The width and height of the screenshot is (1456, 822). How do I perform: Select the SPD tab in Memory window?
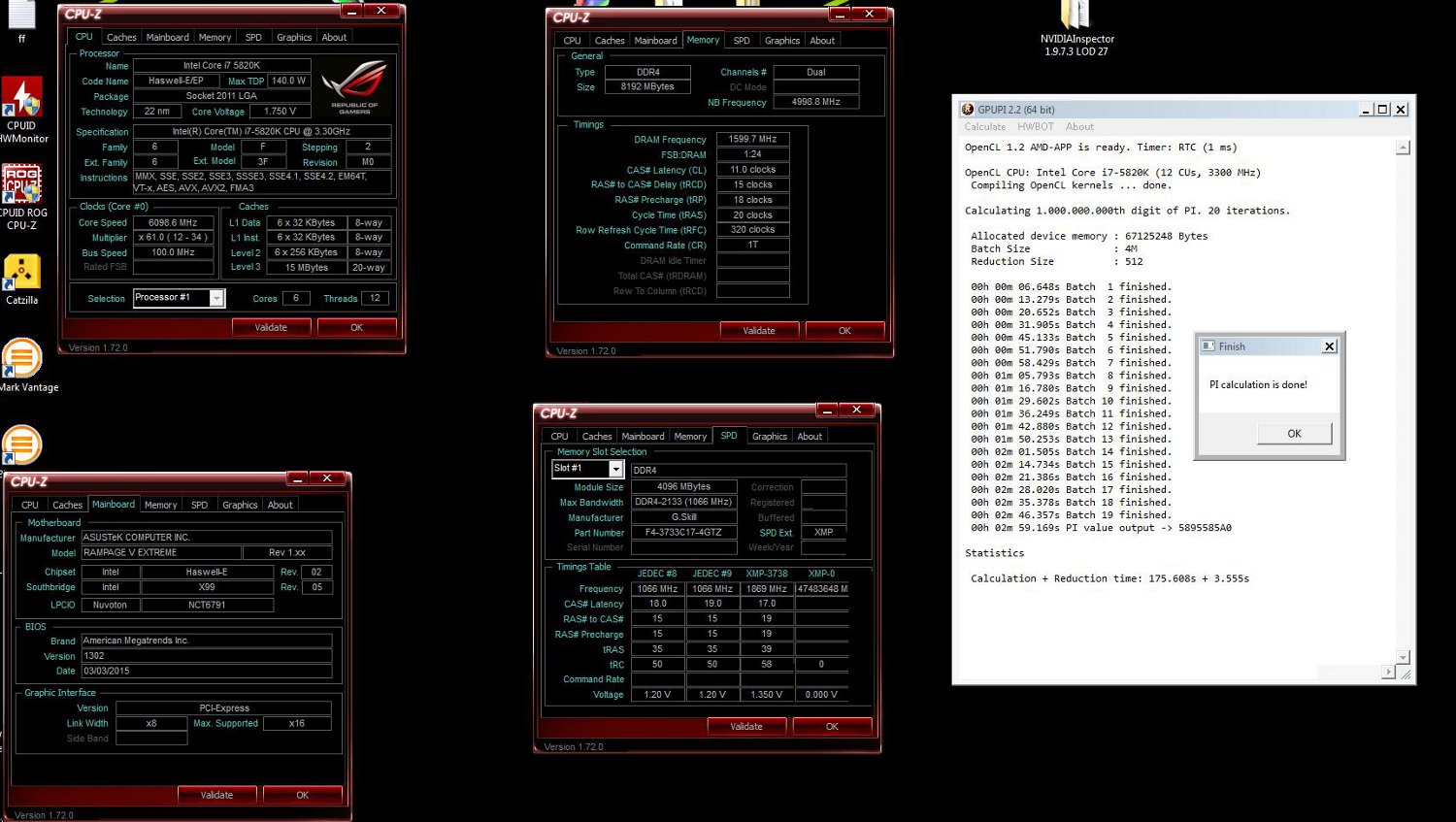[742, 41]
